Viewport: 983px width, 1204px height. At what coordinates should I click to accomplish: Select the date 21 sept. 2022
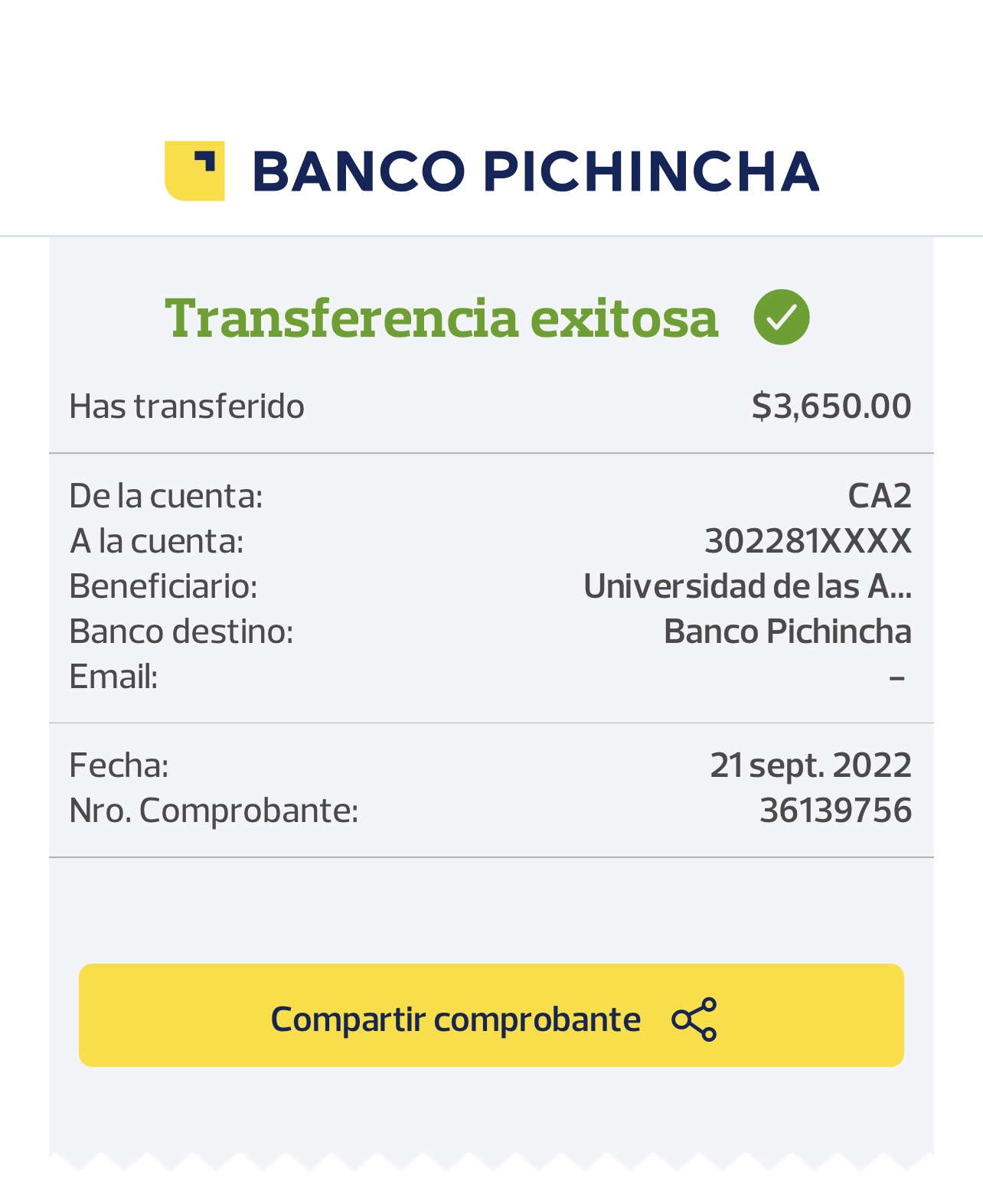810,765
